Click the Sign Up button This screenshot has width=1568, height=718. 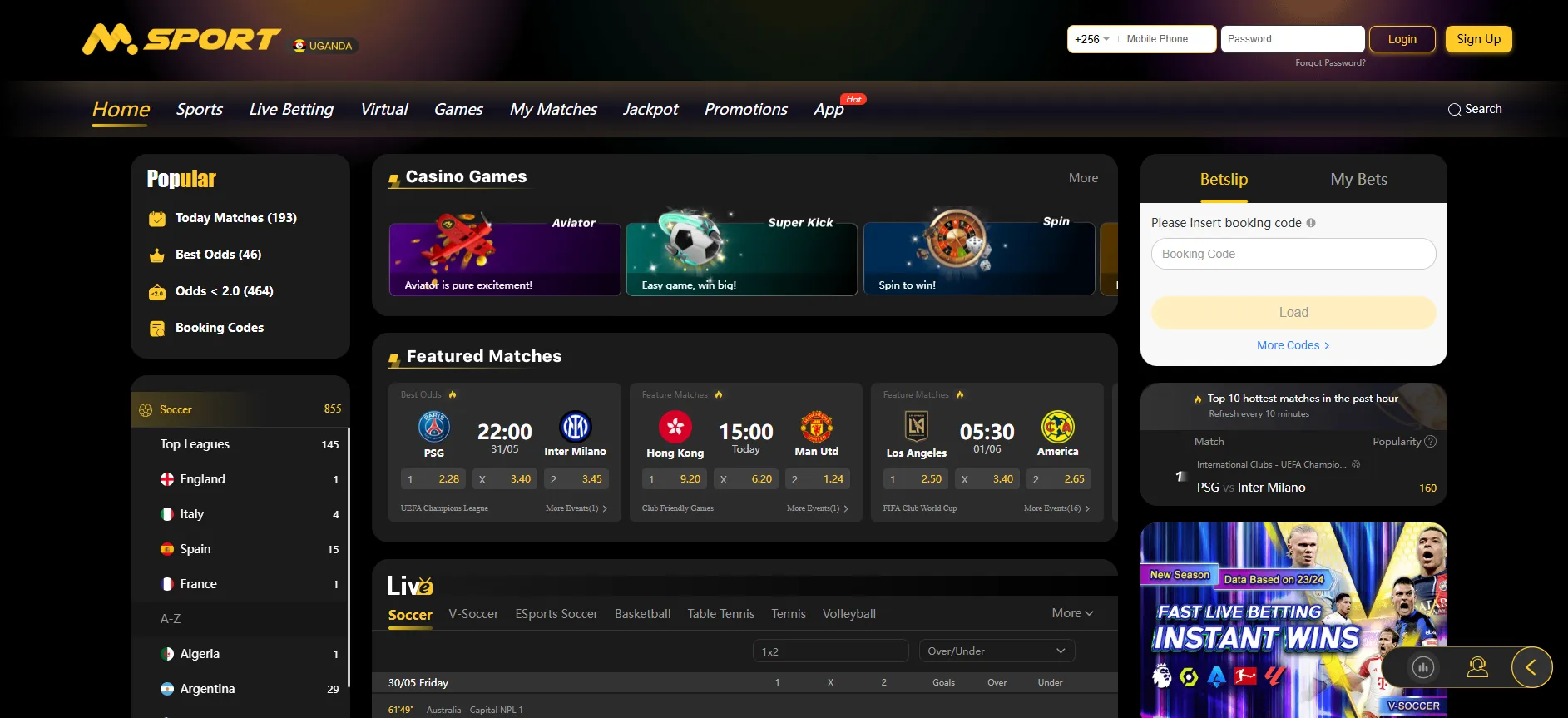(1478, 39)
